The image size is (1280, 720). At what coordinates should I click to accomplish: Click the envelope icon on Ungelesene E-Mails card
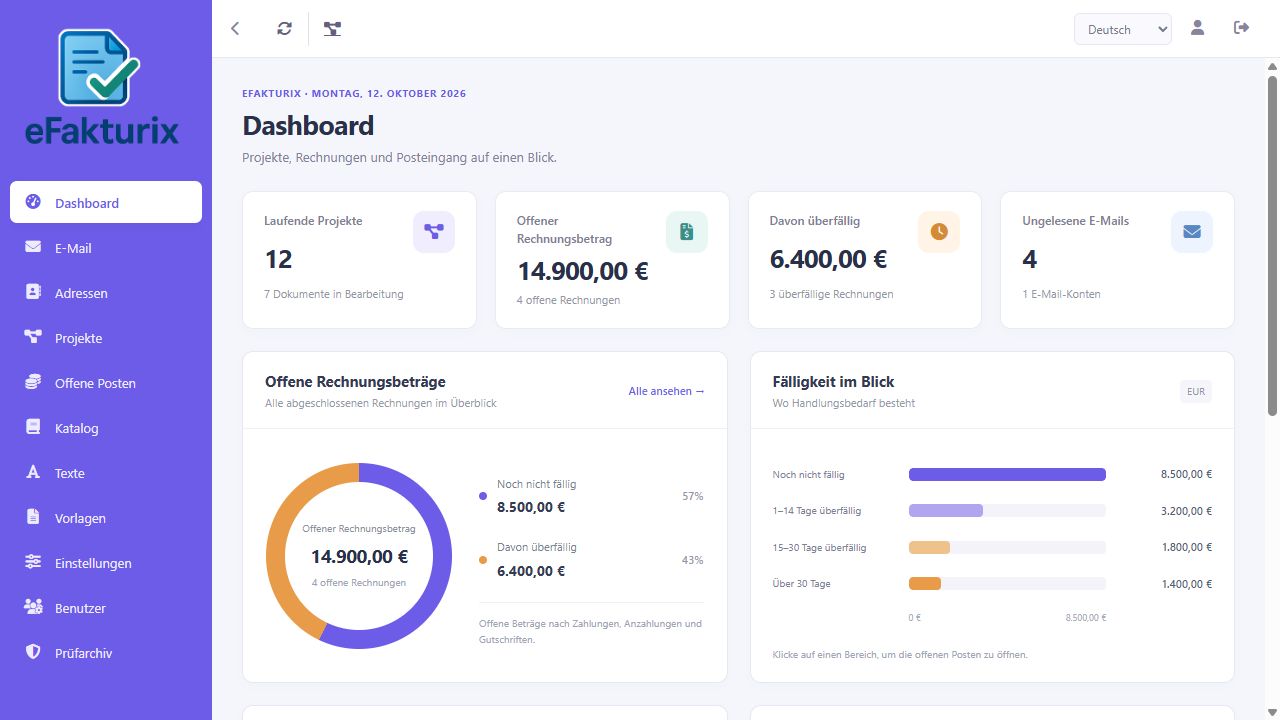[x=1192, y=232]
